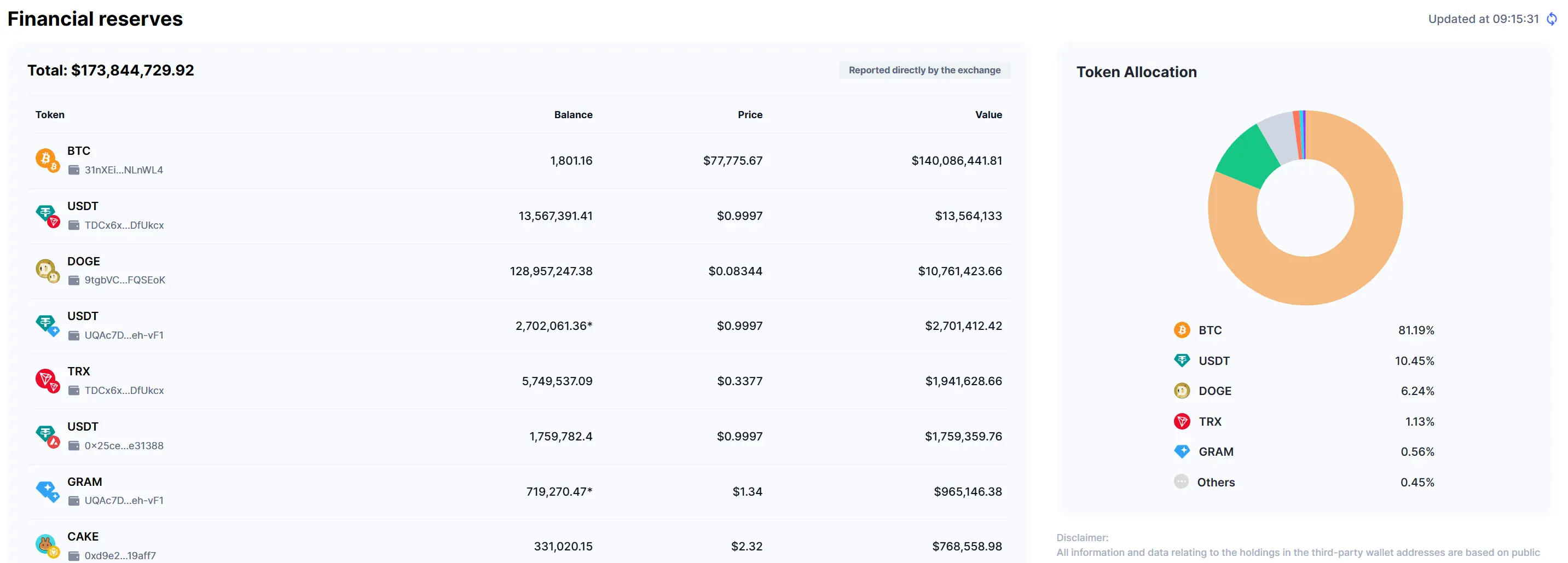1568x563 pixels.
Task: Open CAKE wallet address 0xd9e2...19aff7
Action: click(x=120, y=556)
